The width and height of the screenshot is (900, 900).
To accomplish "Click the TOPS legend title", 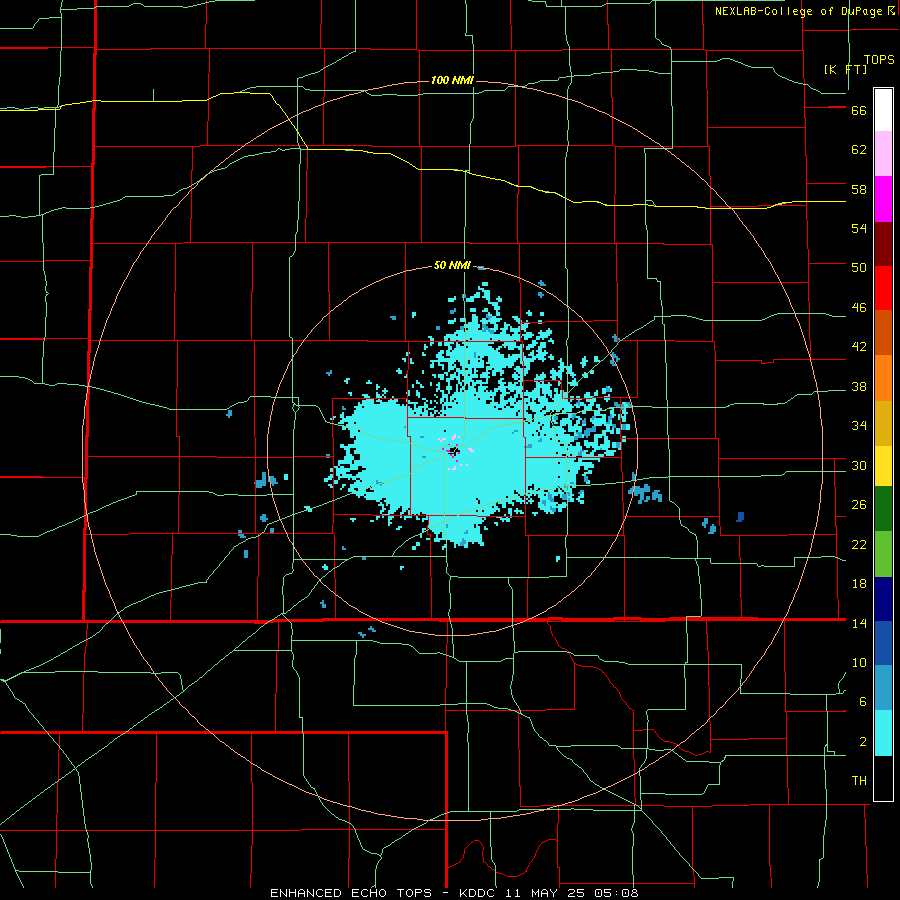I will (x=879, y=59).
